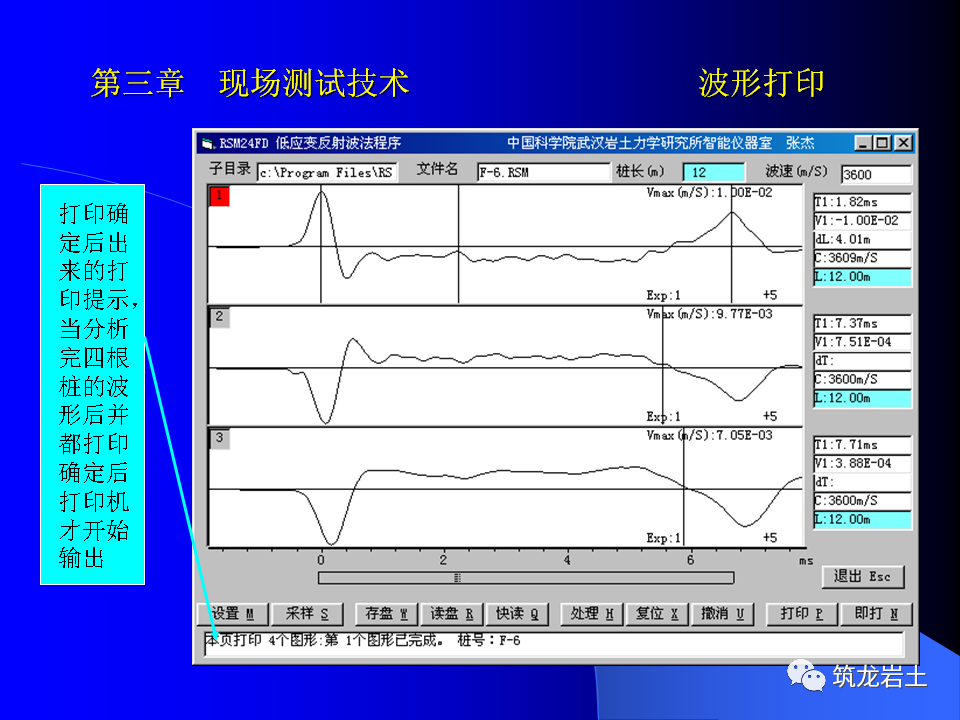Screen dimensions: 960x720
Task: Click the V1:7.51E-04 value box
Action: pyautogui.click(x=862, y=342)
